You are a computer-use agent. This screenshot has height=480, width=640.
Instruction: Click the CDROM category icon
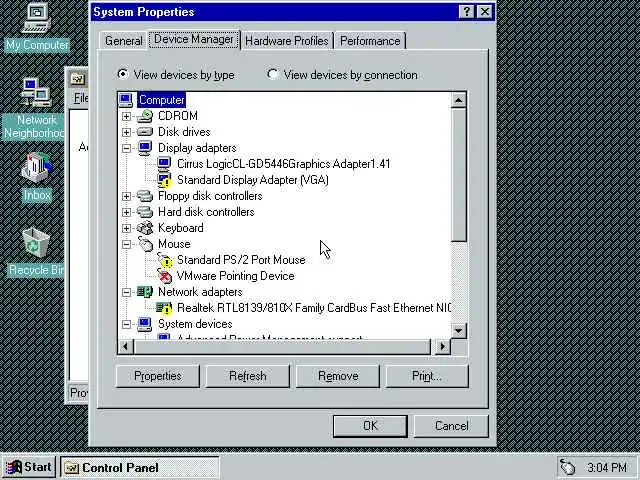pos(144,116)
